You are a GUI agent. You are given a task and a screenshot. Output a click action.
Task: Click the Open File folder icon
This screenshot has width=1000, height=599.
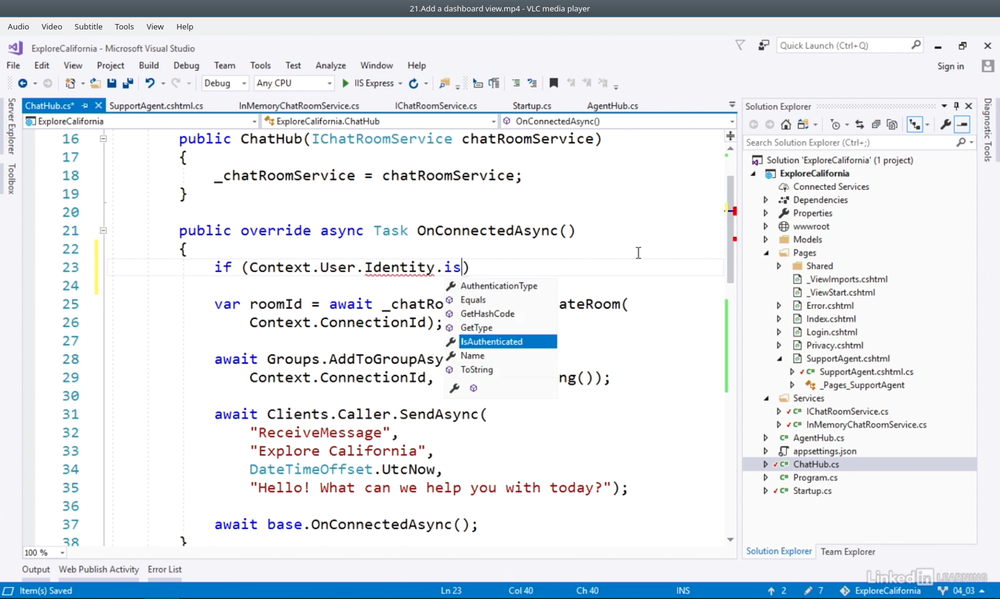[x=95, y=84]
